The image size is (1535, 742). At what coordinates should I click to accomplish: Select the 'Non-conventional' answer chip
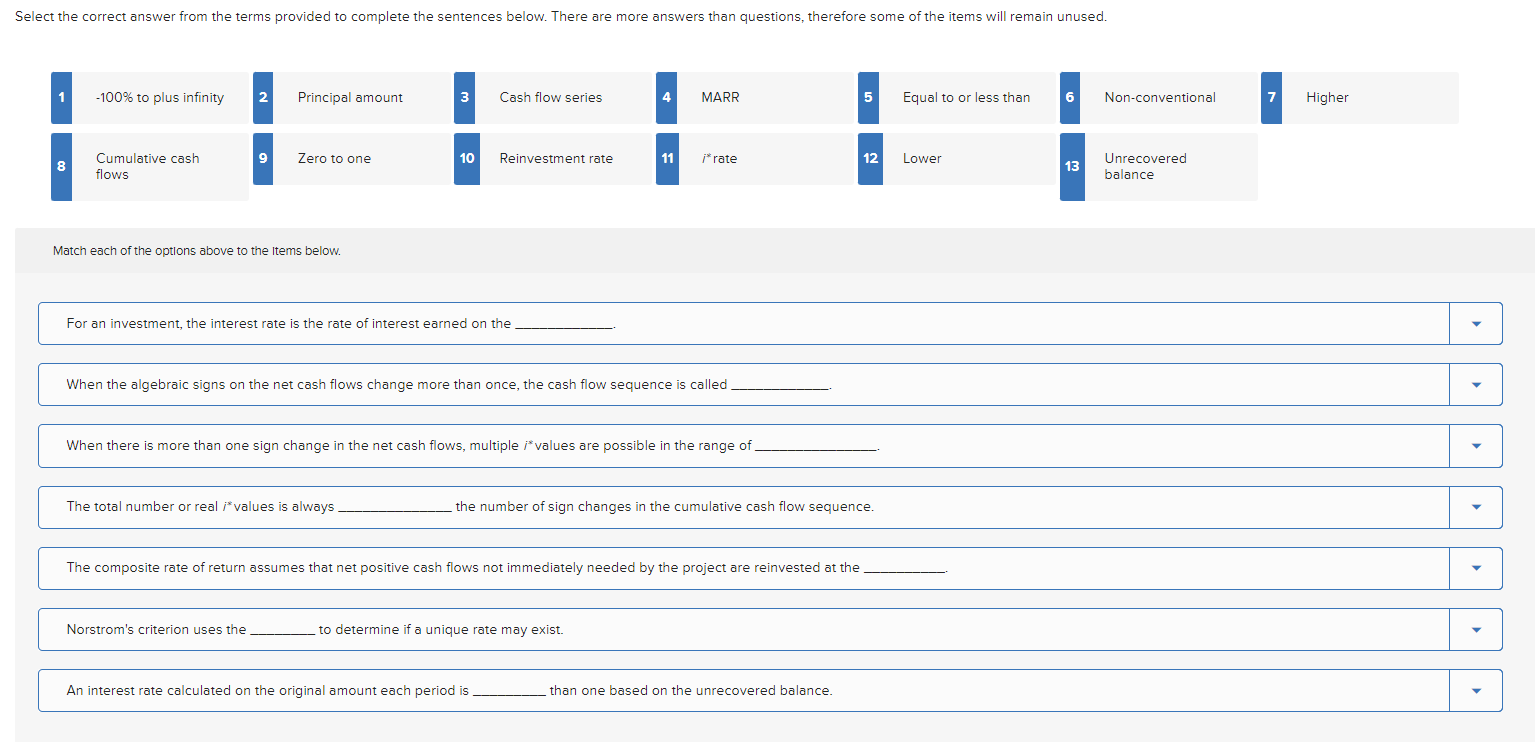(1159, 97)
